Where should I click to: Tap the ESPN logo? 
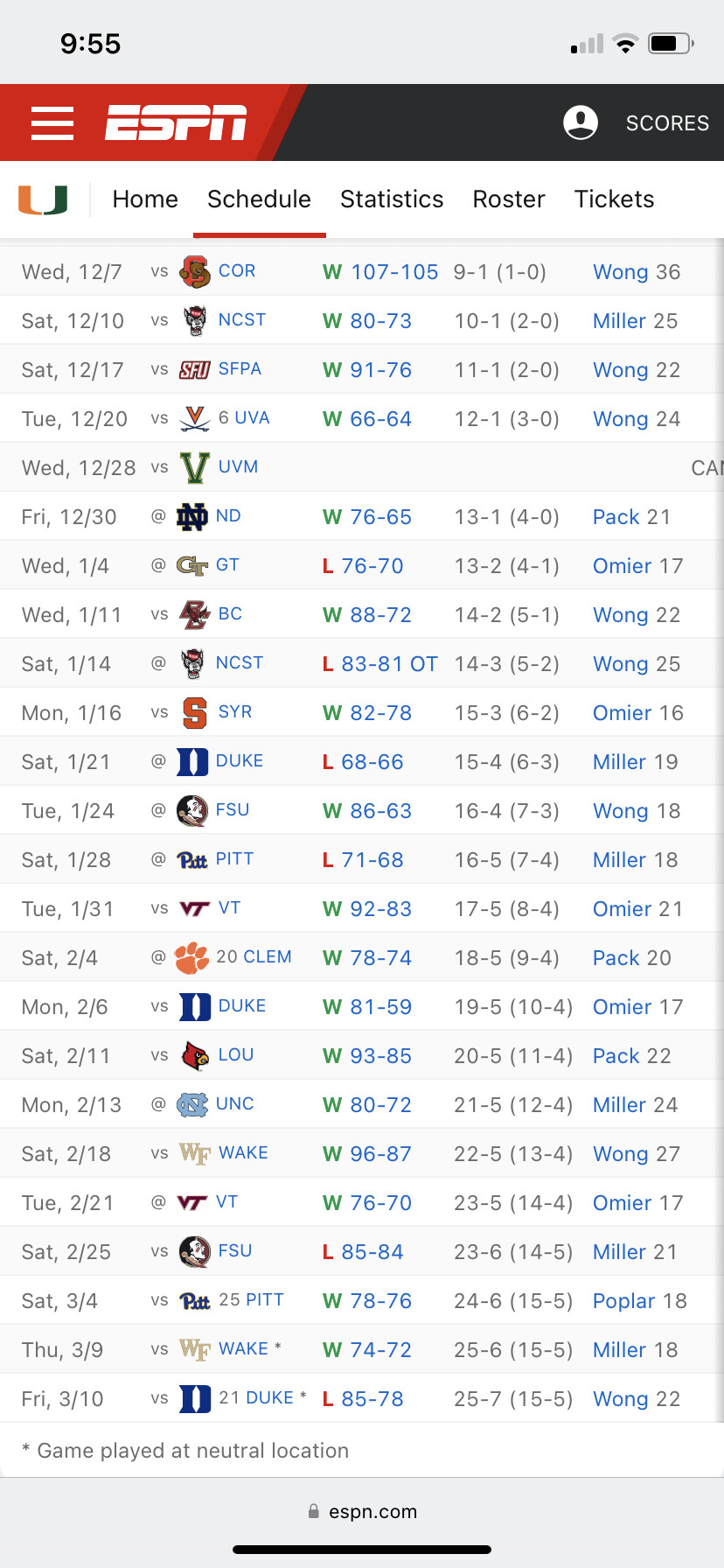[176, 122]
